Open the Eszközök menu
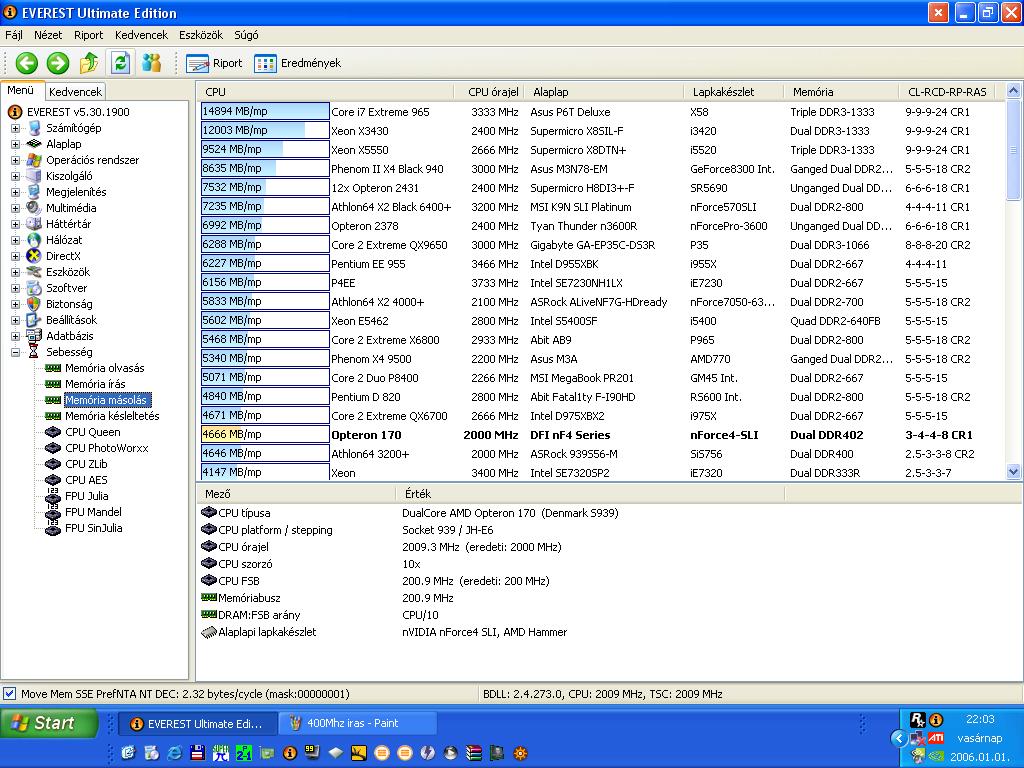 pos(200,35)
